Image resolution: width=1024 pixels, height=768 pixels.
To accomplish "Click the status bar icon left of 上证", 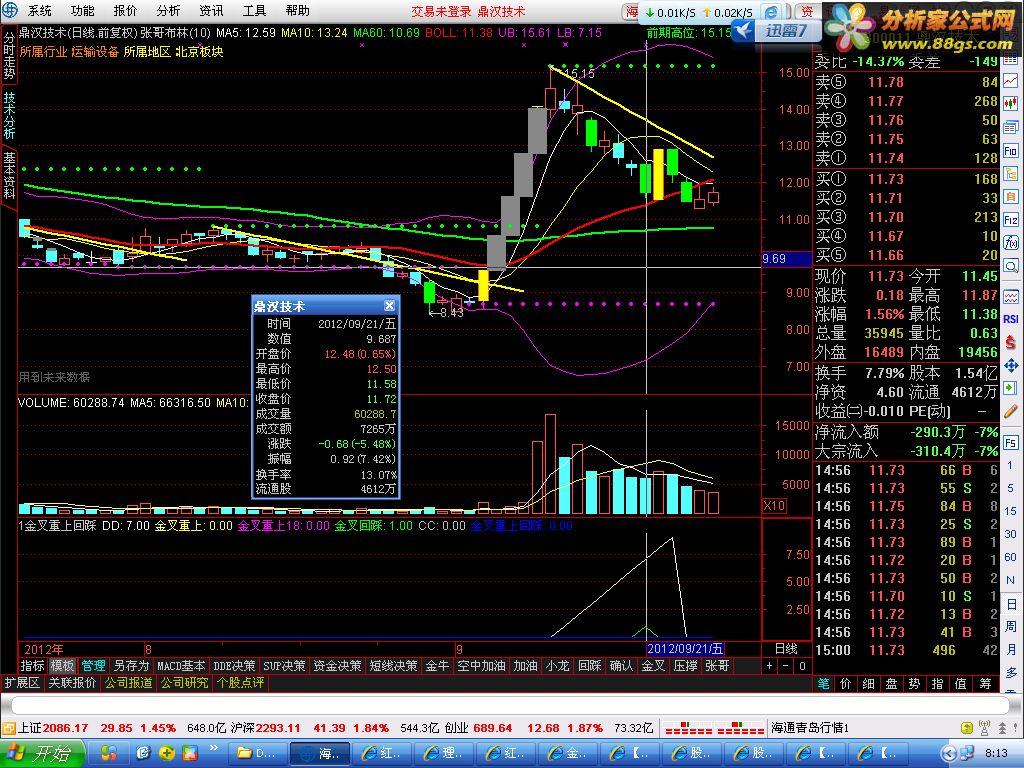I will coord(8,728).
